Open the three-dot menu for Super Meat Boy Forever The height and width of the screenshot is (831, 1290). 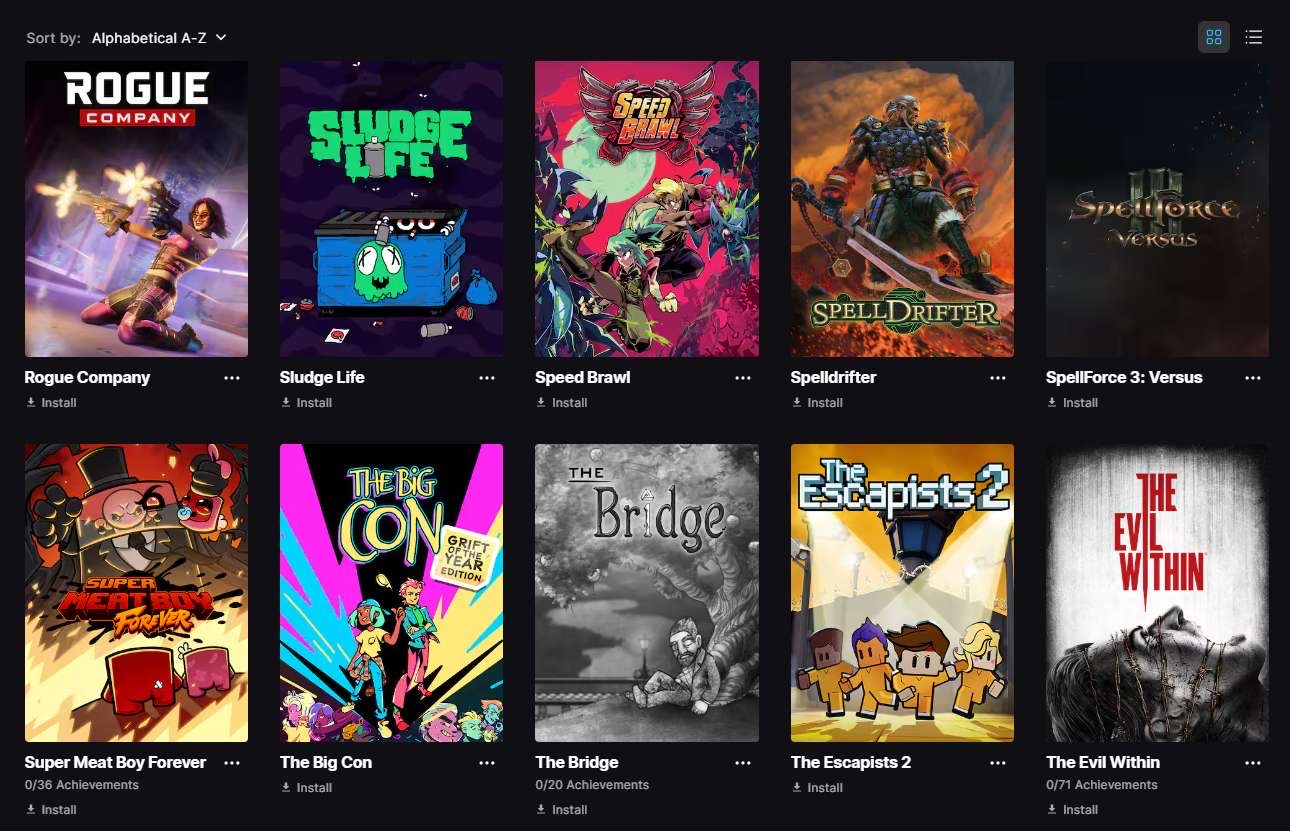coord(232,763)
